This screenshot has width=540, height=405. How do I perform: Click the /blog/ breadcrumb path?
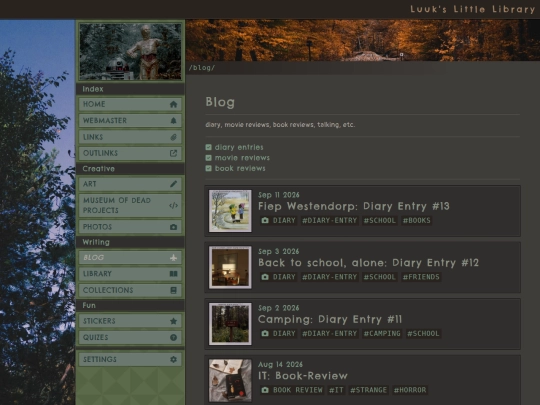[x=202, y=68]
